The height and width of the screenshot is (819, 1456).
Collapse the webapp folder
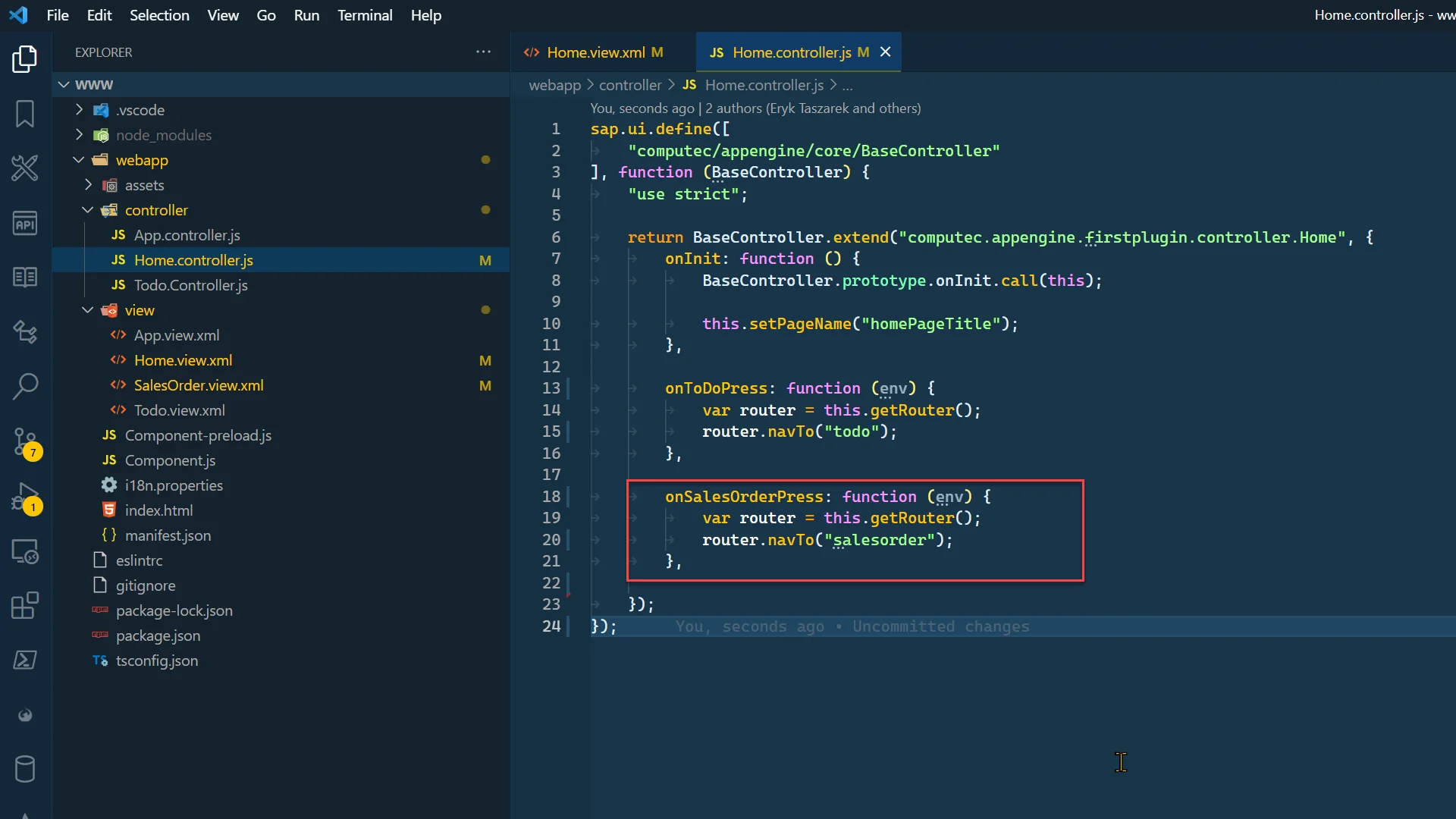(79, 160)
